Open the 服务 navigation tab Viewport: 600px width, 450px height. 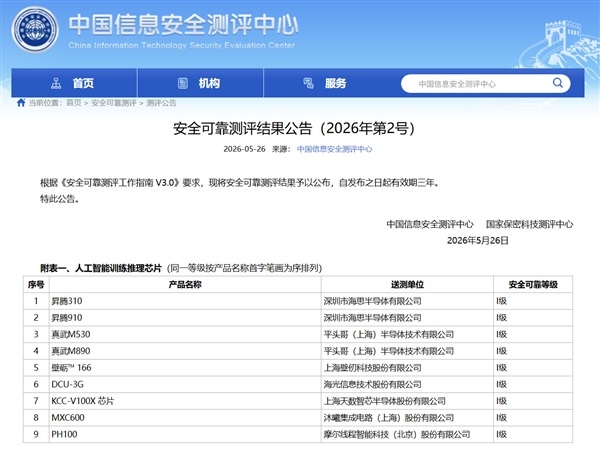326,83
